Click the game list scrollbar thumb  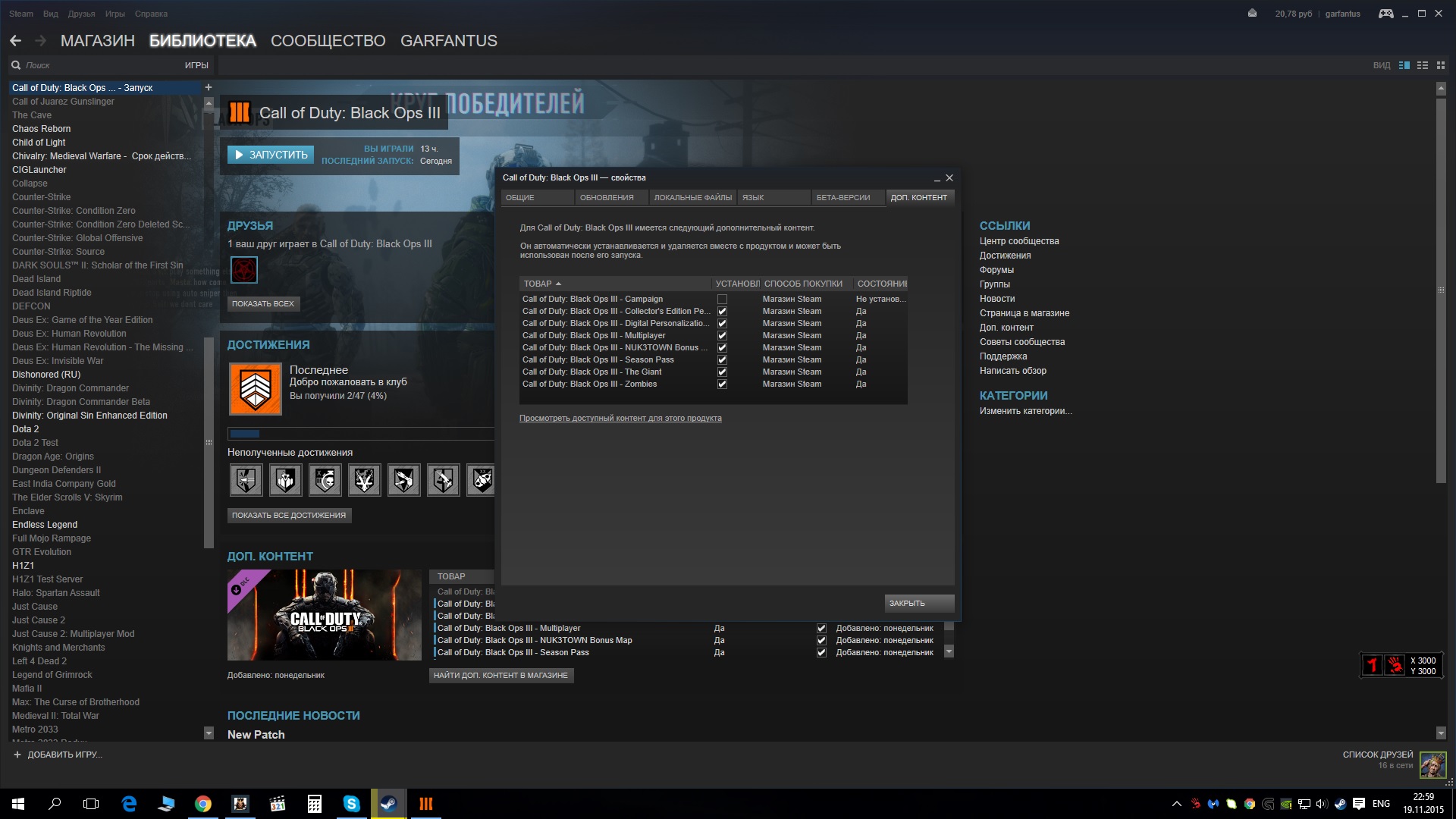(209, 442)
